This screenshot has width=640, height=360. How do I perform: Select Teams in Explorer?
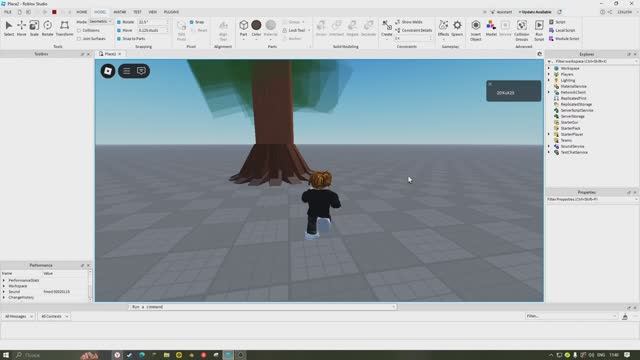[x=566, y=140]
